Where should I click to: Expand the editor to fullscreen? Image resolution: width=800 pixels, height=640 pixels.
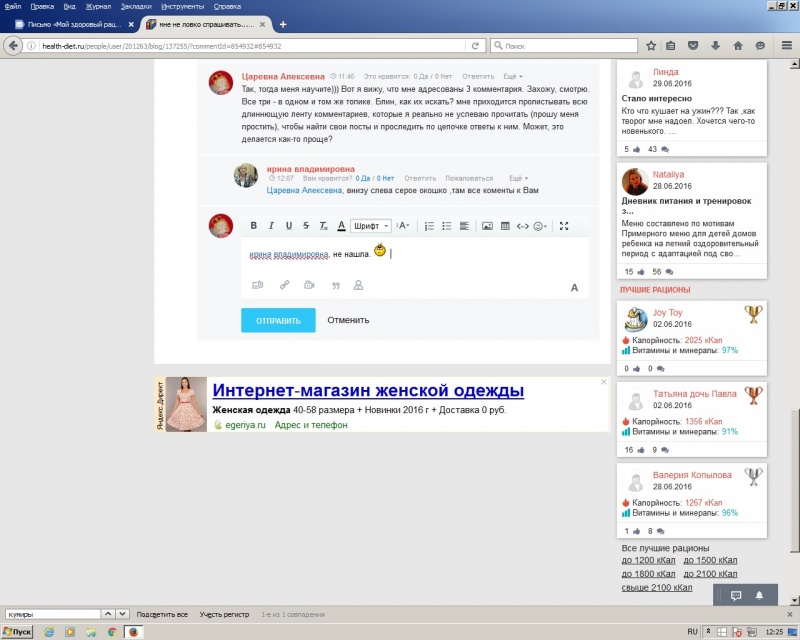pos(564,226)
